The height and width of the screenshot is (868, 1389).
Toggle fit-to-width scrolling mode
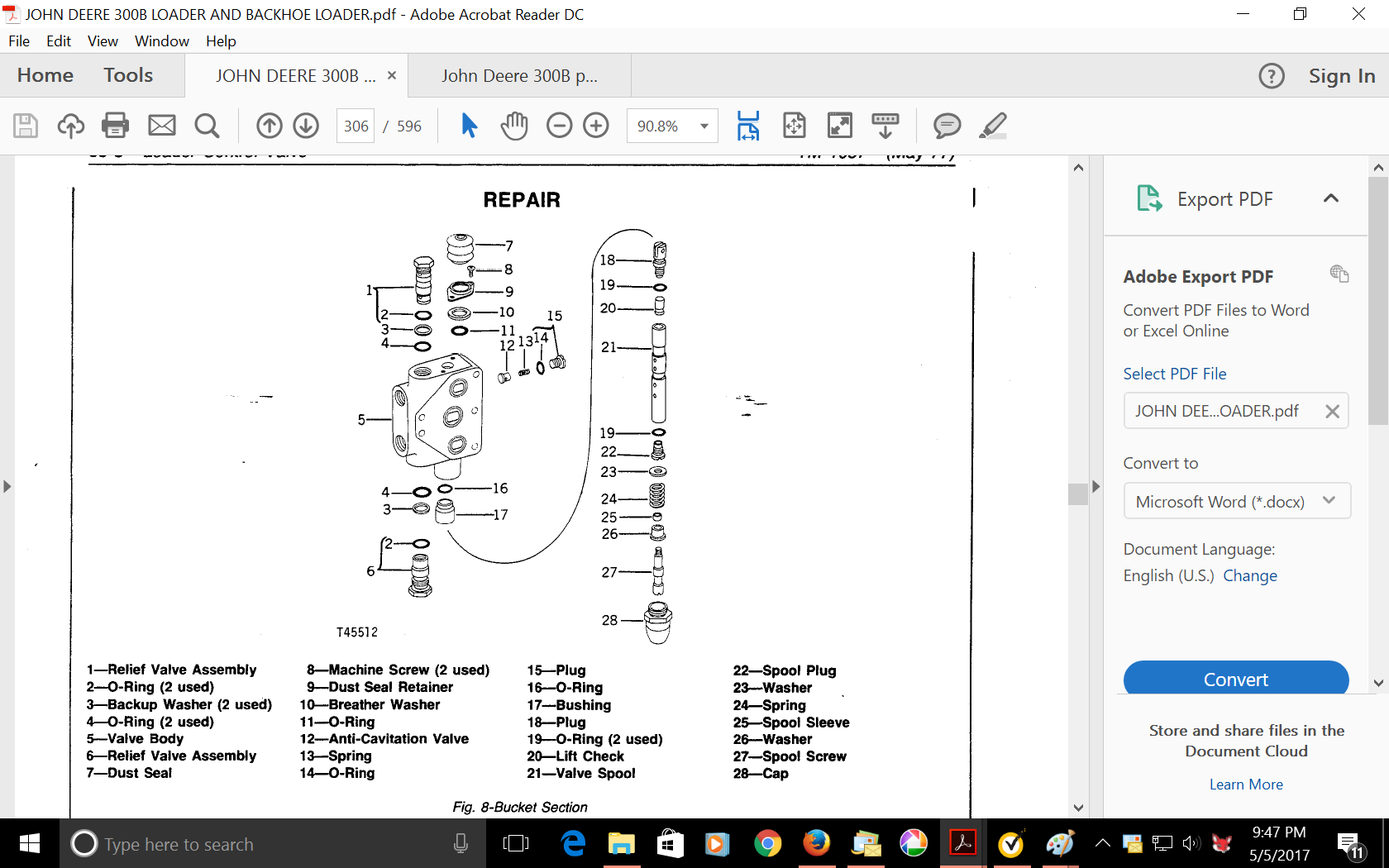click(747, 126)
